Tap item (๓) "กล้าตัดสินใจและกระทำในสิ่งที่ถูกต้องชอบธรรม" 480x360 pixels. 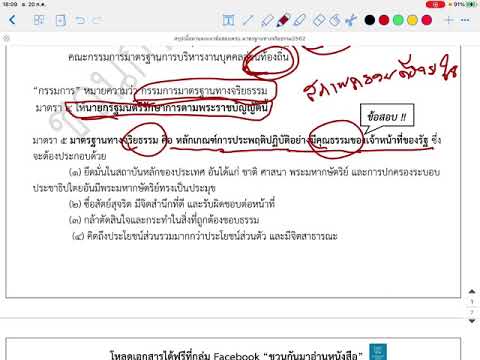pyautogui.click(x=164, y=220)
